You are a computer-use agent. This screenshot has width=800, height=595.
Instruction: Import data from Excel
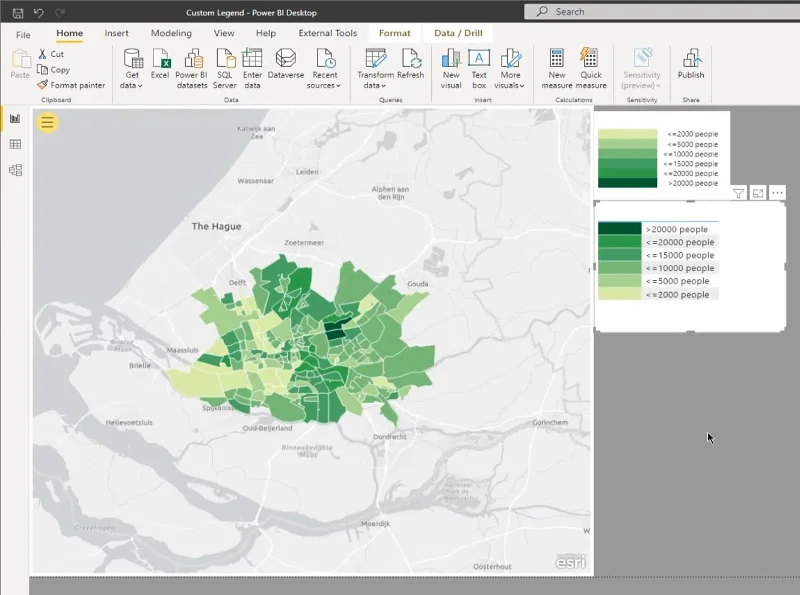click(160, 63)
